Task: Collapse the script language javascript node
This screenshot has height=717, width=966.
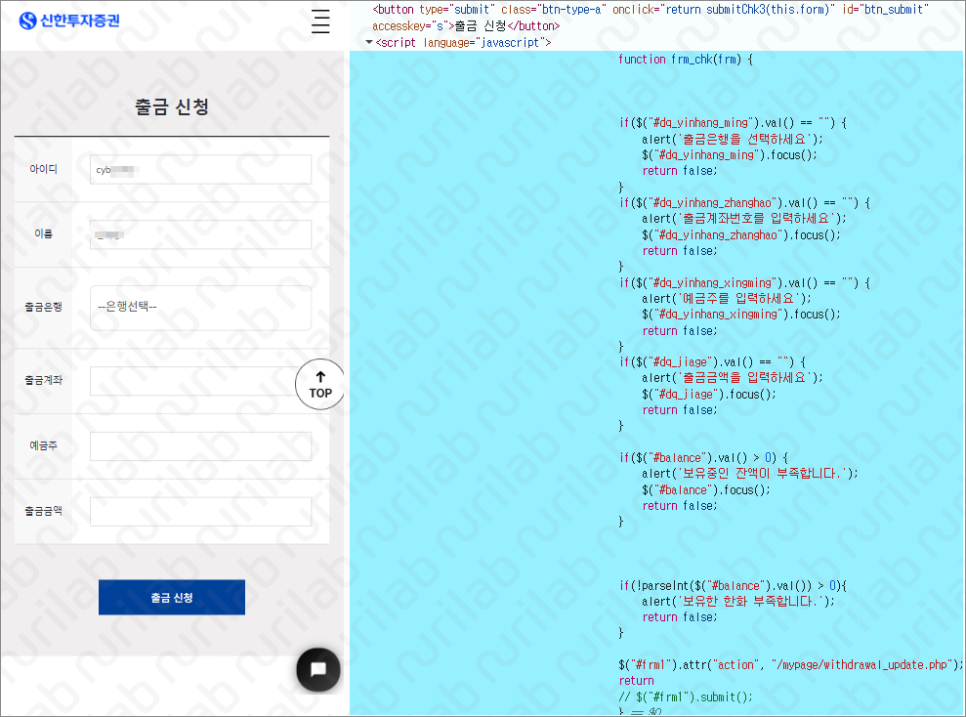Action: (369, 43)
